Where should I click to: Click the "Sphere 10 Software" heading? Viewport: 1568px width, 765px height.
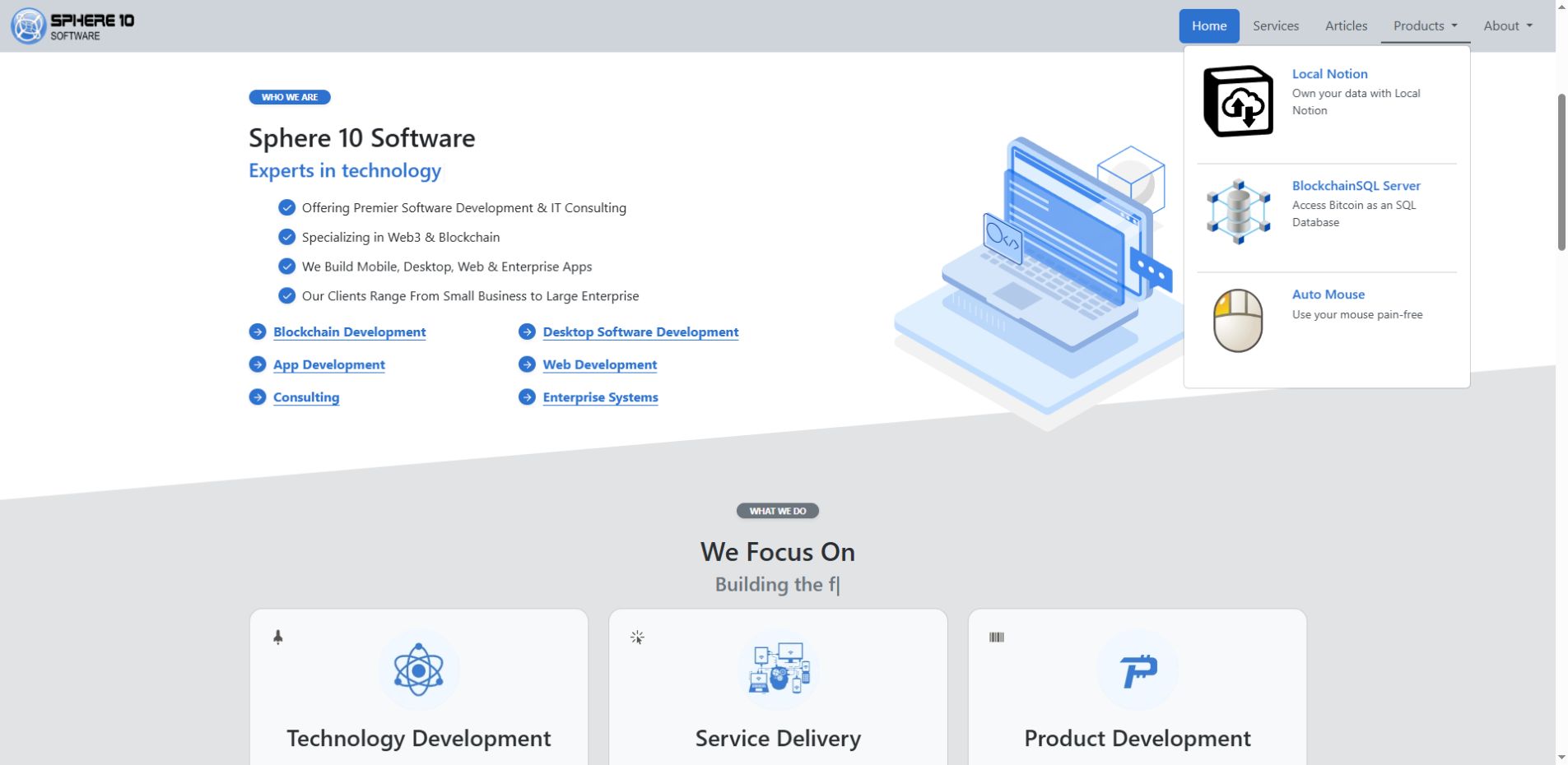[x=362, y=138]
